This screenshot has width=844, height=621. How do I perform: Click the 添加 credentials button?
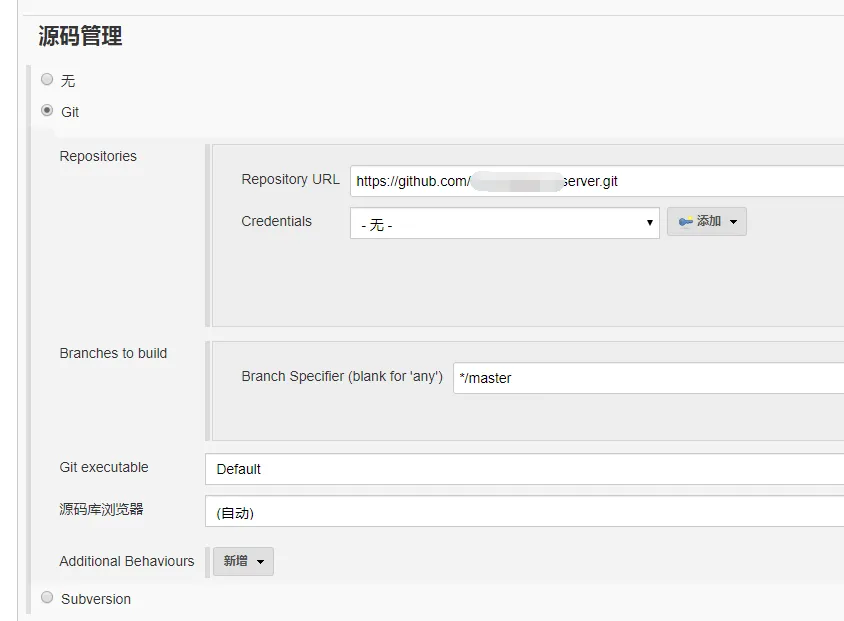(x=707, y=221)
